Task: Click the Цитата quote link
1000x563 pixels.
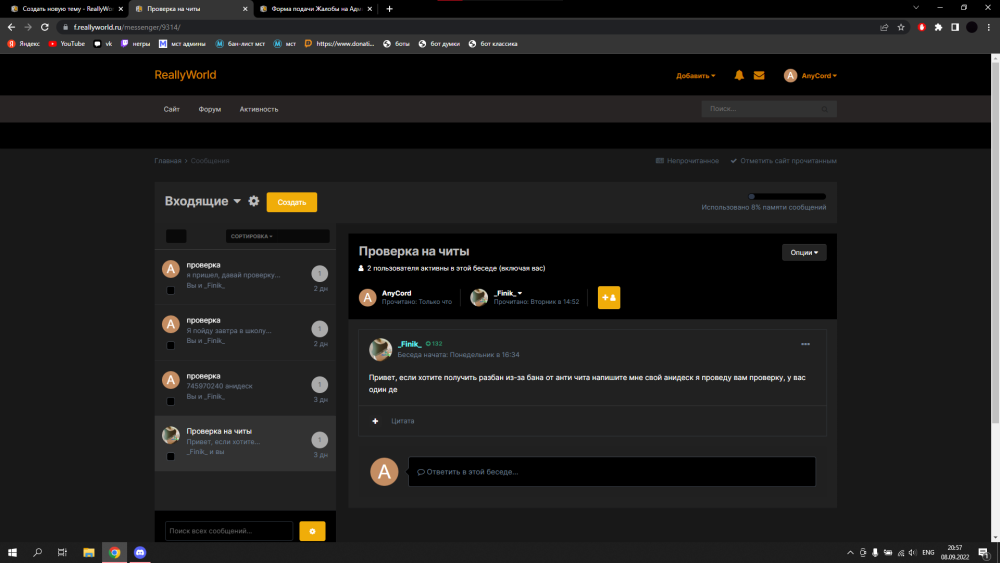Action: click(402, 421)
